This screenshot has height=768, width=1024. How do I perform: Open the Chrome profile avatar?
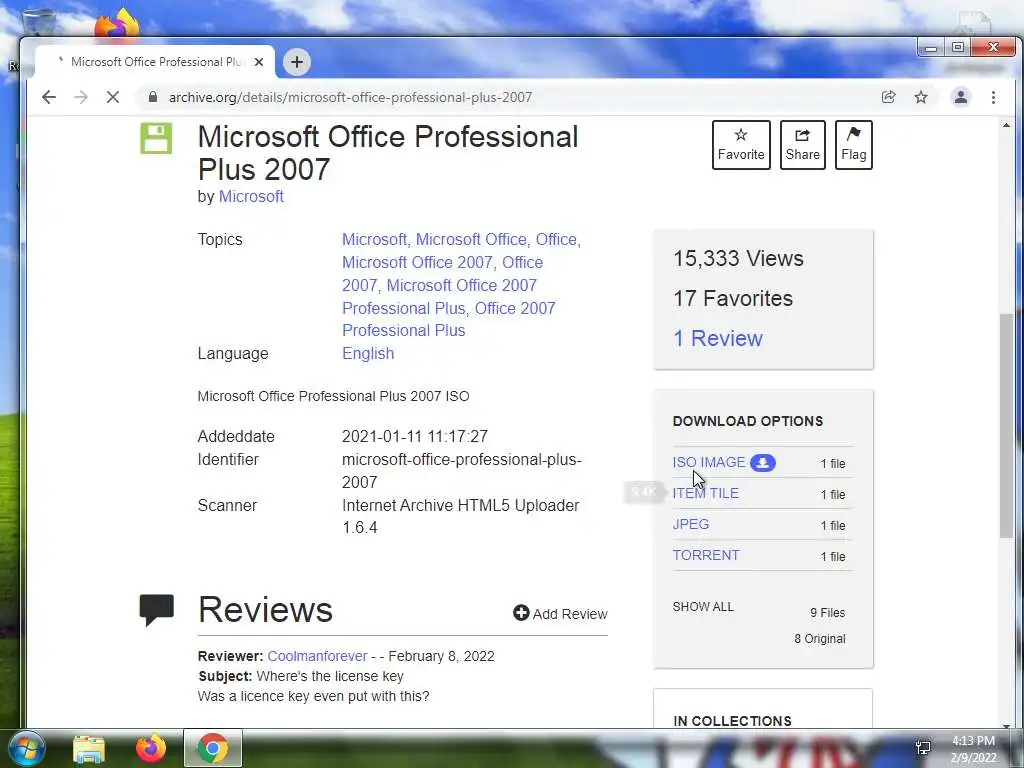(961, 97)
